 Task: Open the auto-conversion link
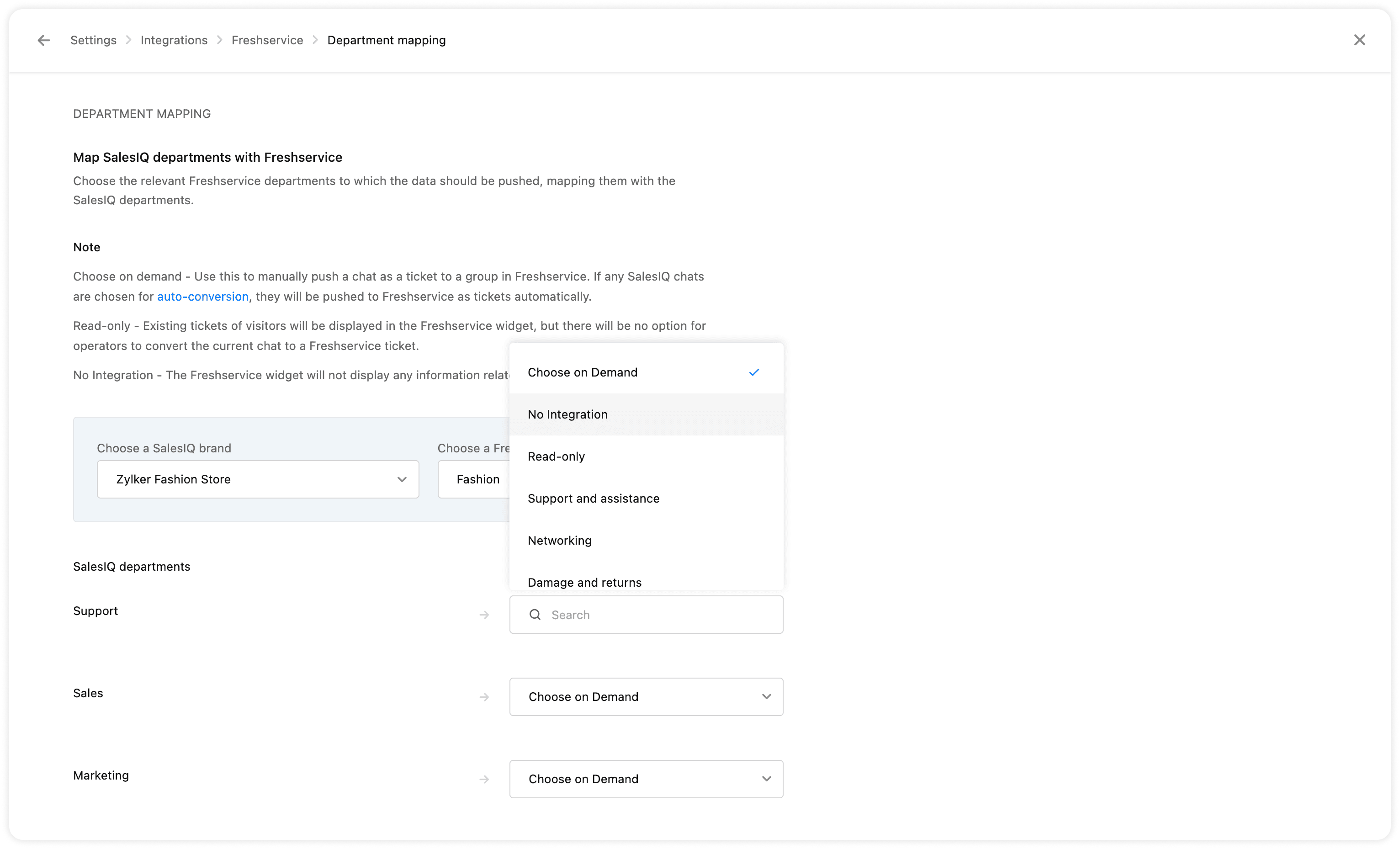(x=203, y=297)
